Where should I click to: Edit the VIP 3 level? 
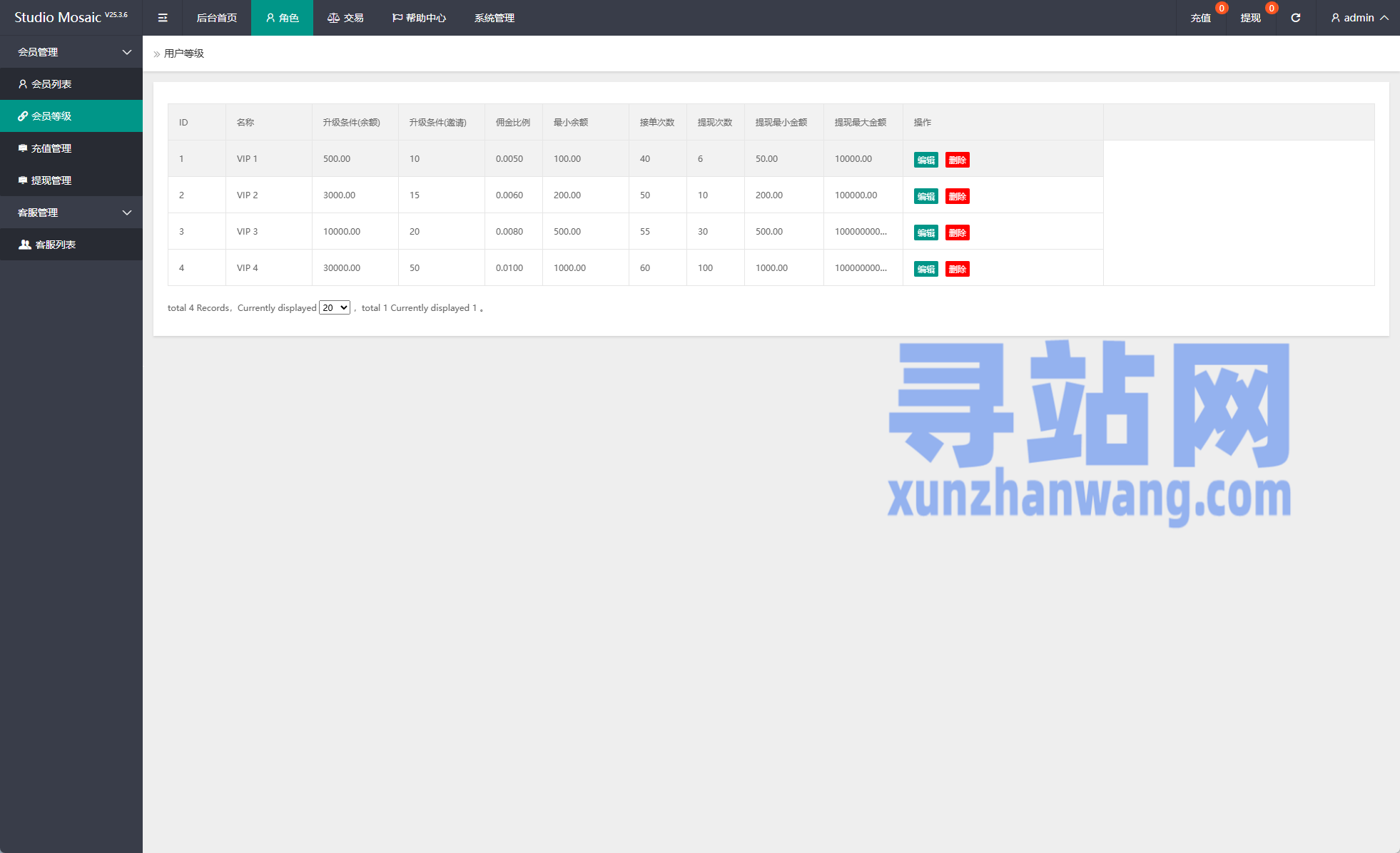(926, 233)
